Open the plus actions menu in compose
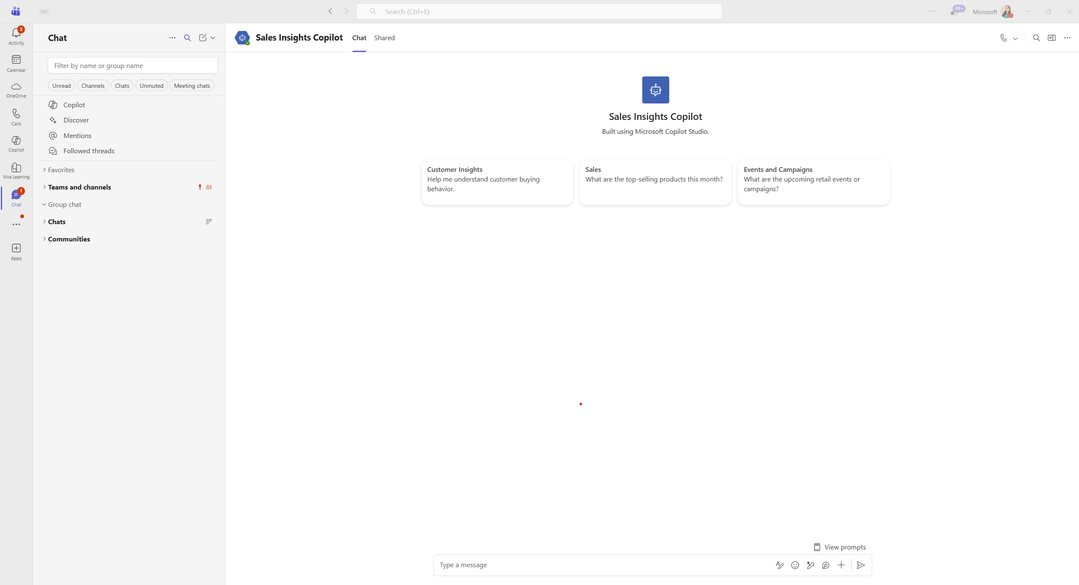This screenshot has width=1079, height=585. click(x=841, y=565)
